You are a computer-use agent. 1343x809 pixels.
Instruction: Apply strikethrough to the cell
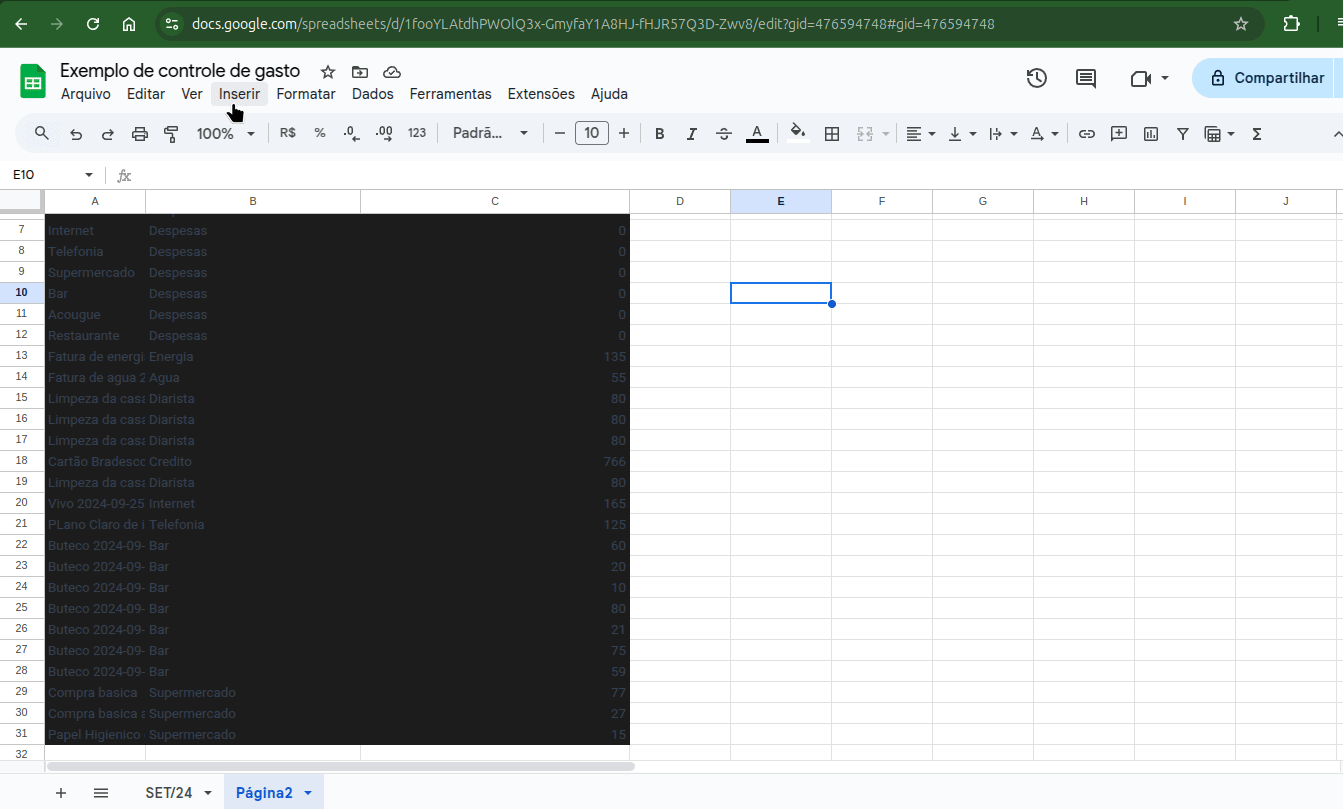(x=724, y=133)
